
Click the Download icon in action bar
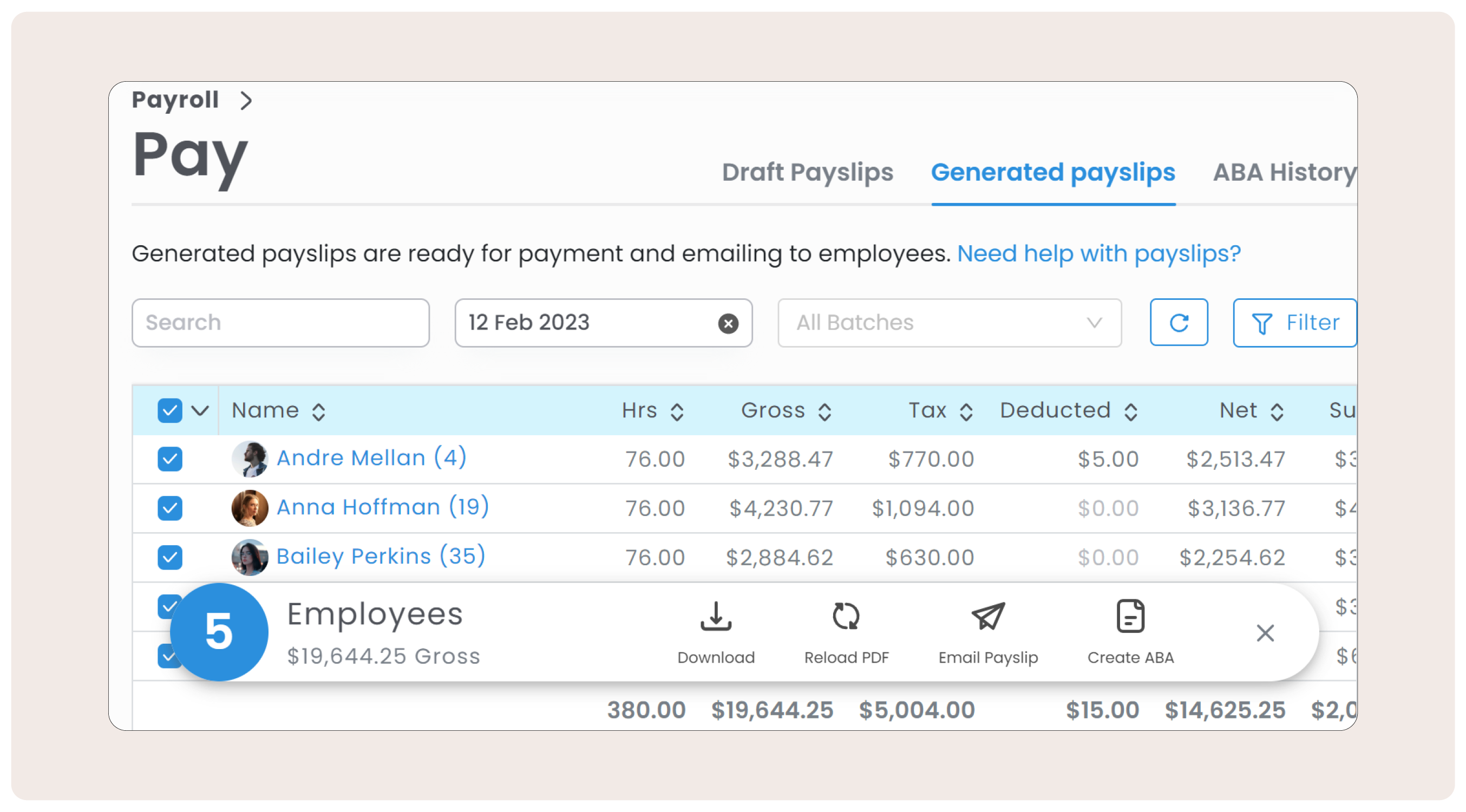[715, 617]
